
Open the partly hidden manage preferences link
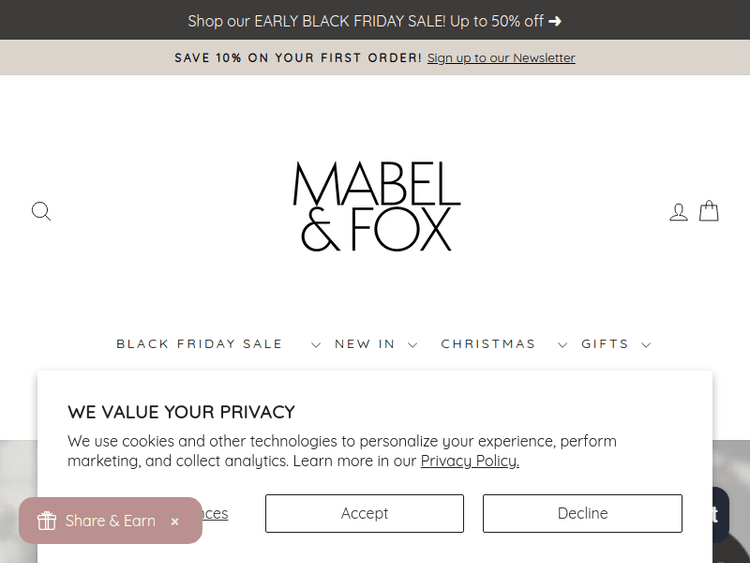pyautogui.click(x=215, y=514)
